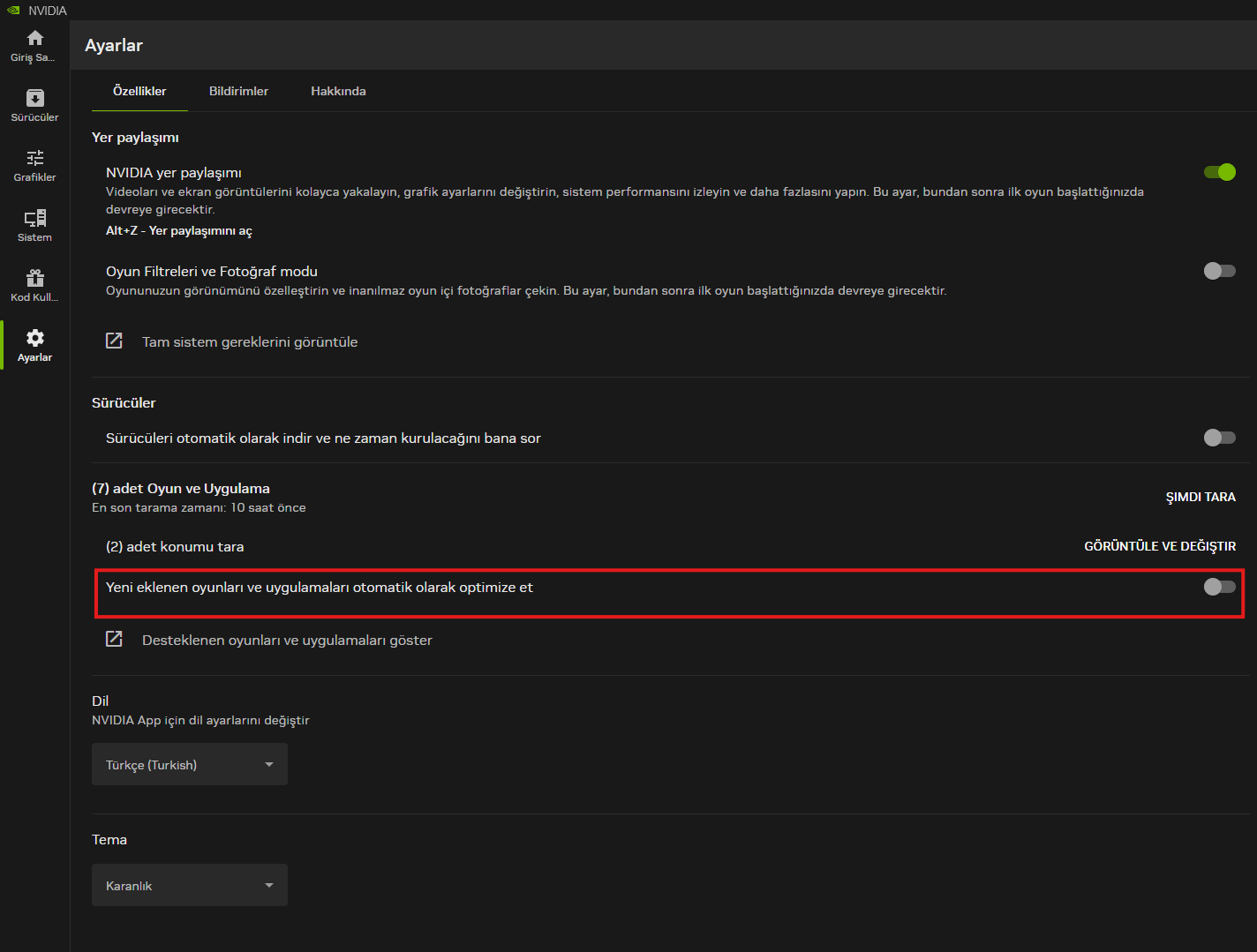Open the Karanlık theme dropdown
This screenshot has height=952, width=1257.
point(190,885)
